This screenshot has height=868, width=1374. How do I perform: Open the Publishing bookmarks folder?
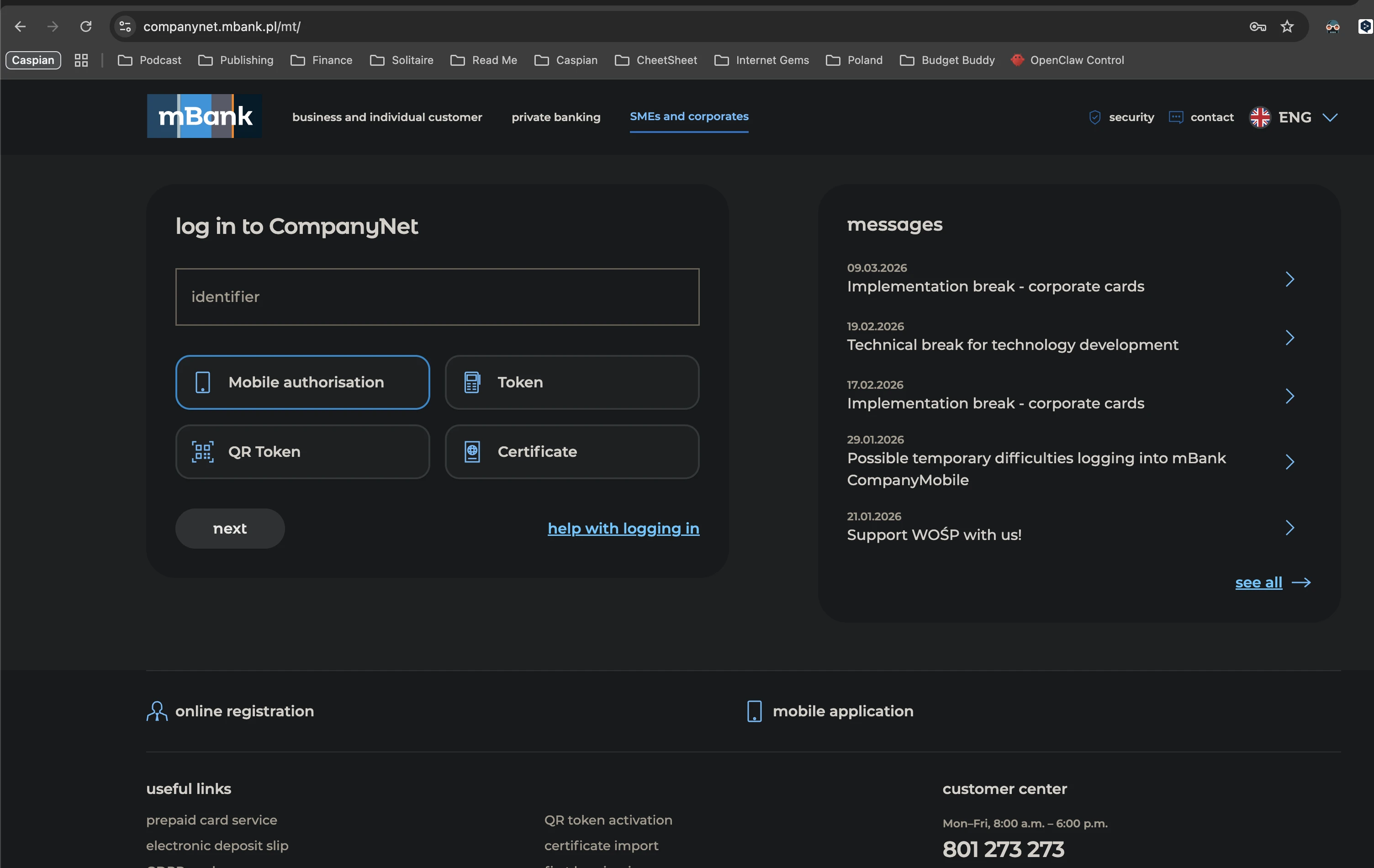point(236,60)
